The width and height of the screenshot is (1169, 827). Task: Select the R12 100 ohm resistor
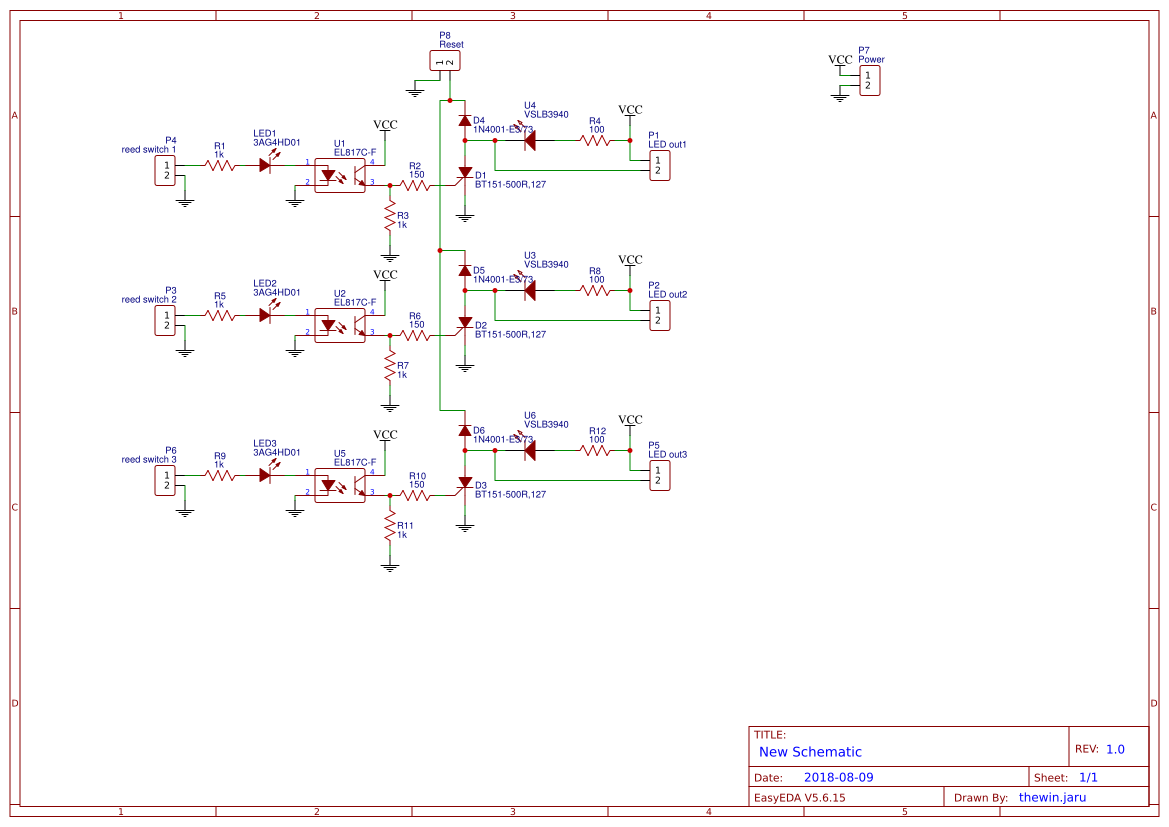pyautogui.click(x=595, y=451)
